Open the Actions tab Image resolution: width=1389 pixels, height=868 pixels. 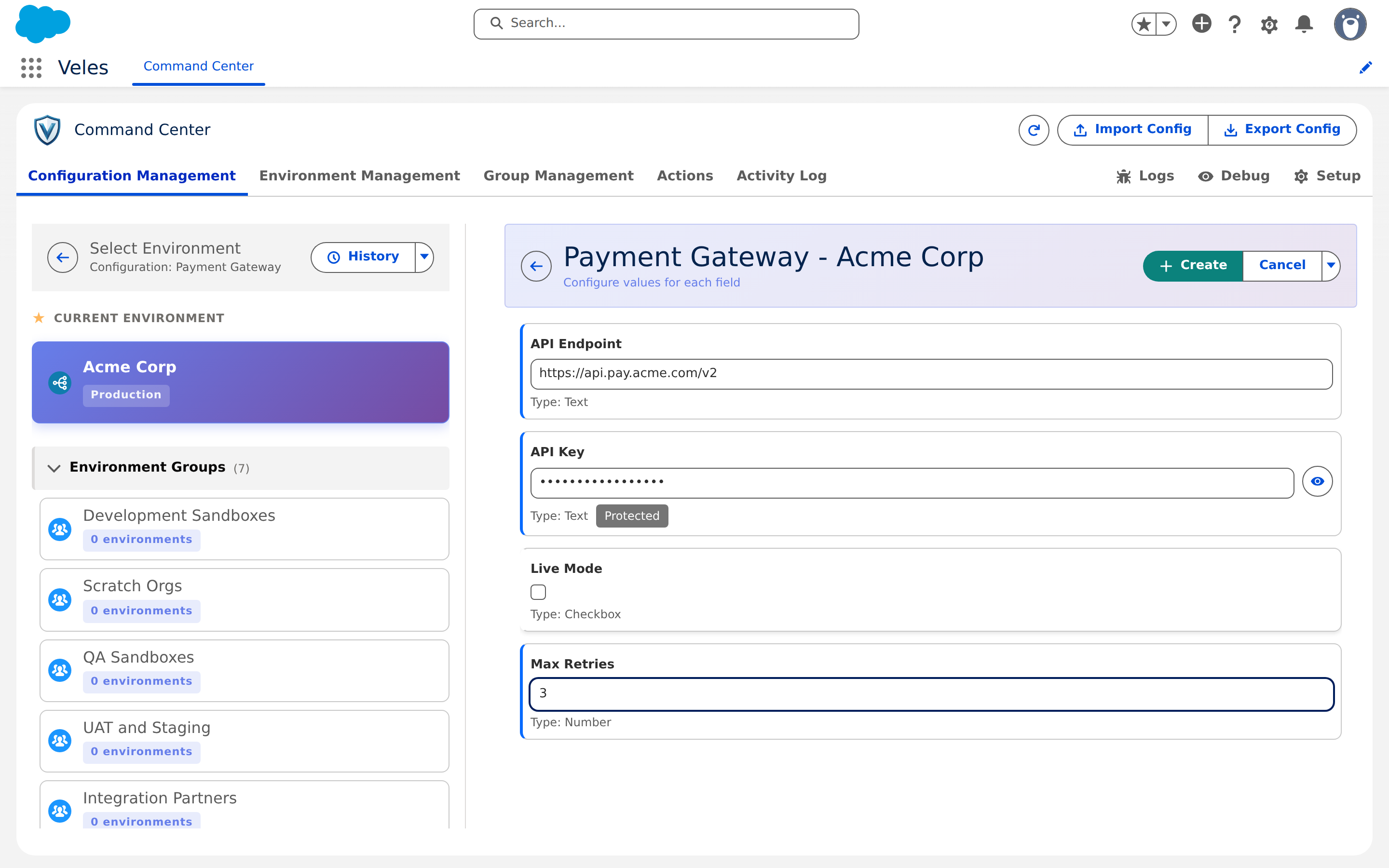coord(685,176)
